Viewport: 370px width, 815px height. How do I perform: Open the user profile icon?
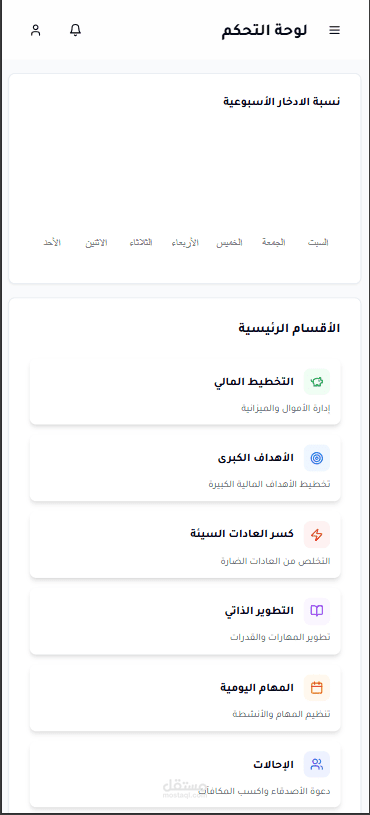pyautogui.click(x=35, y=30)
